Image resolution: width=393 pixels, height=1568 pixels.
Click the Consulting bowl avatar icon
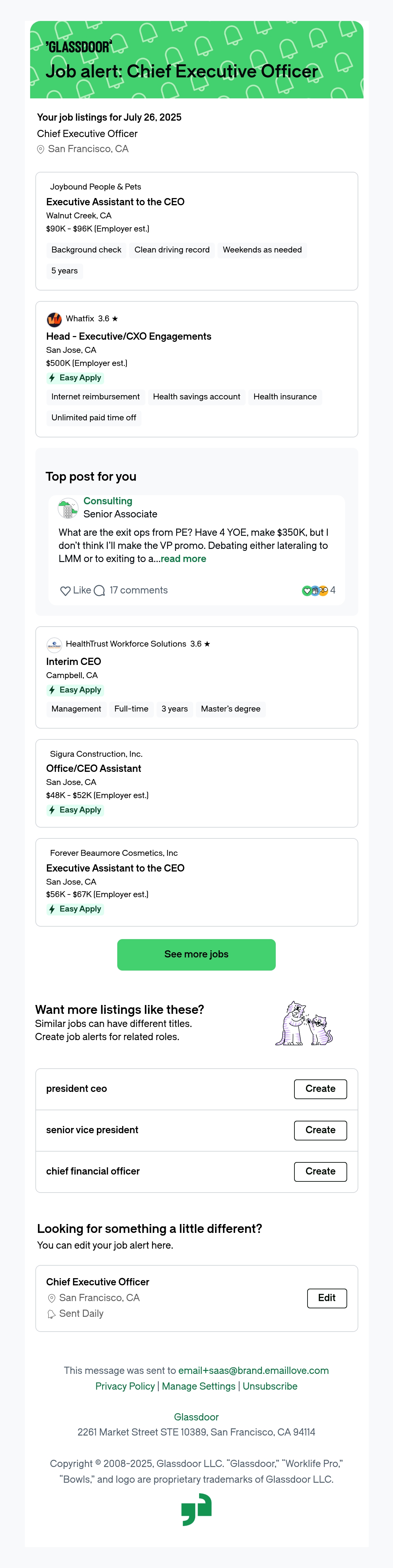pos(67,508)
